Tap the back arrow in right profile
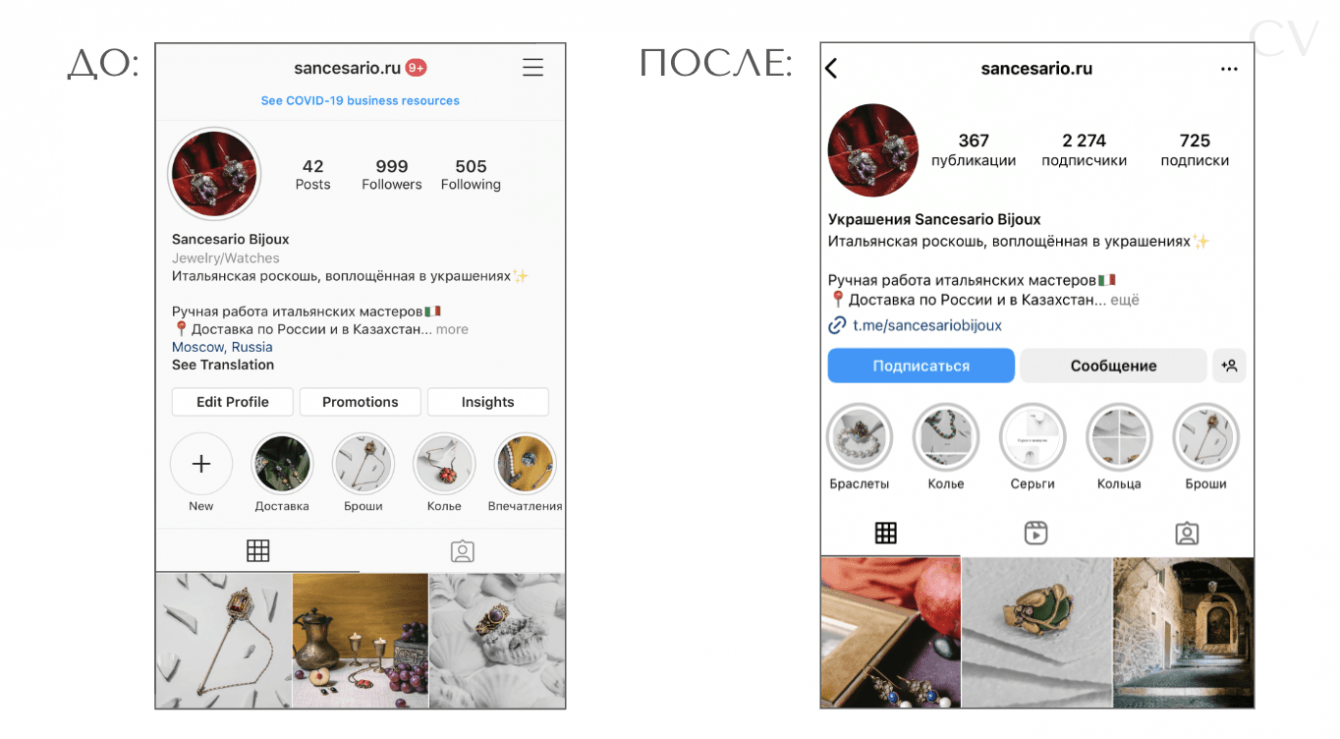Viewport: 1340px width, 739px height. [831, 68]
